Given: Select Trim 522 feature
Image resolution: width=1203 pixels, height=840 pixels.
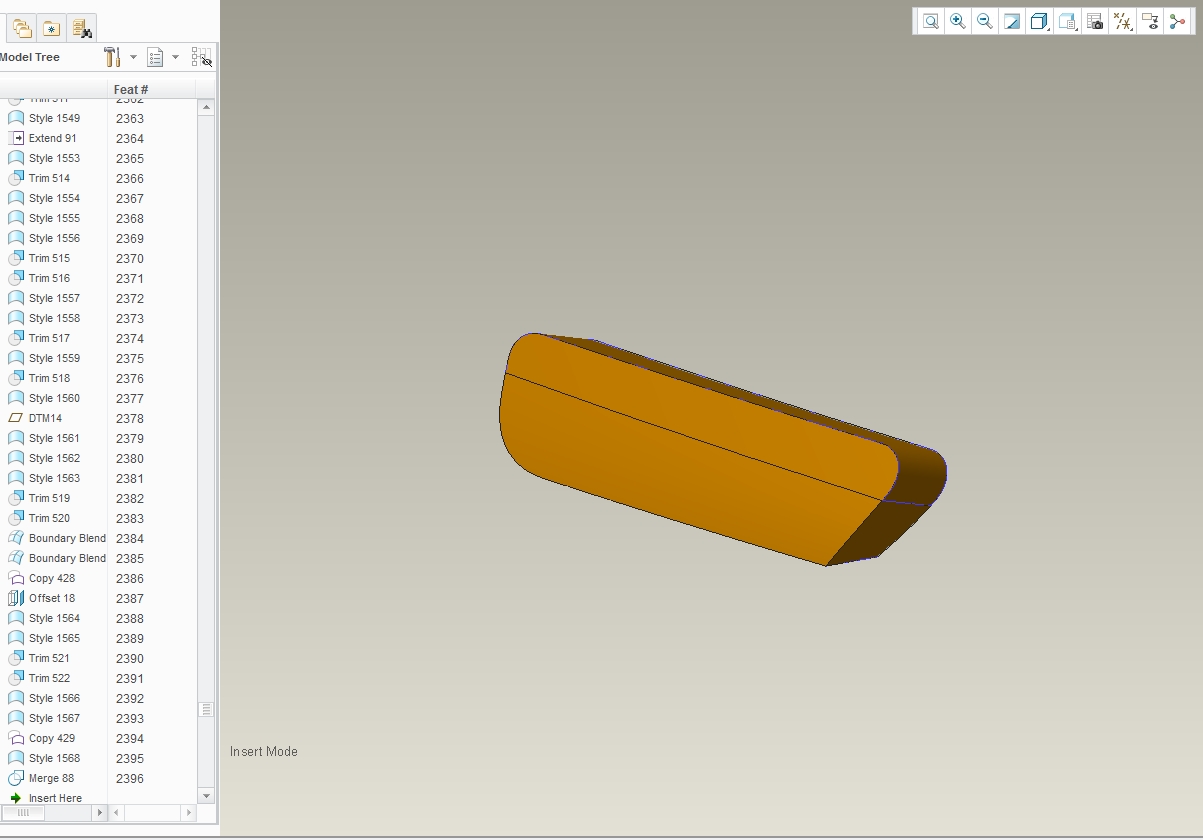Looking at the screenshot, I should click(x=49, y=678).
